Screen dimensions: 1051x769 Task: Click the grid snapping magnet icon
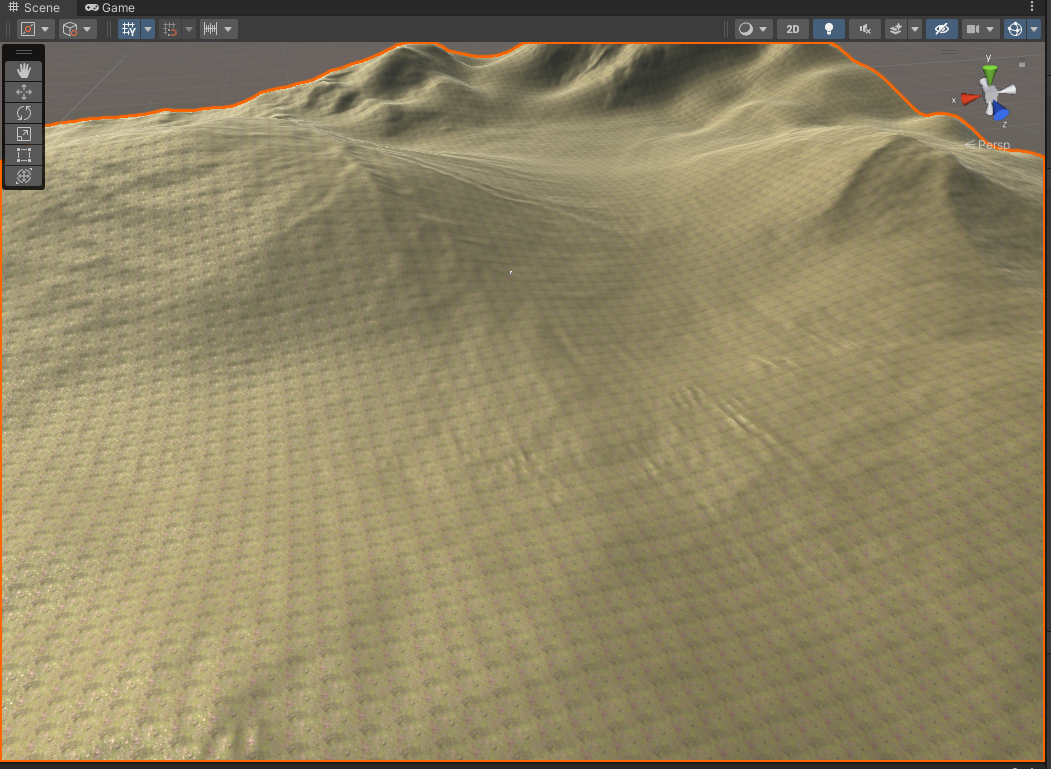(x=170, y=29)
